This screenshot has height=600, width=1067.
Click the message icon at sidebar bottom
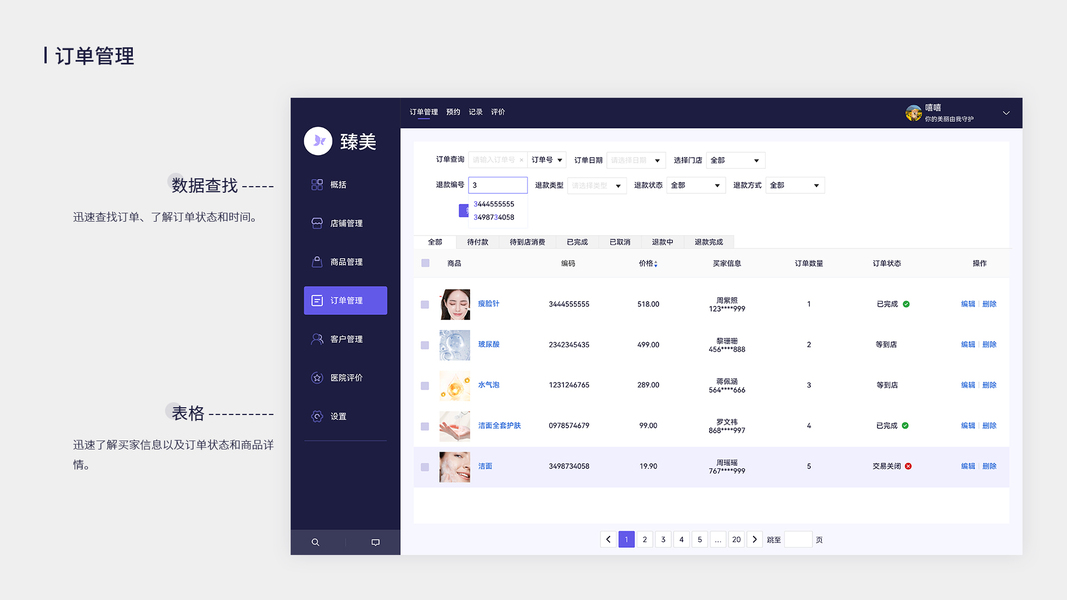(375, 542)
